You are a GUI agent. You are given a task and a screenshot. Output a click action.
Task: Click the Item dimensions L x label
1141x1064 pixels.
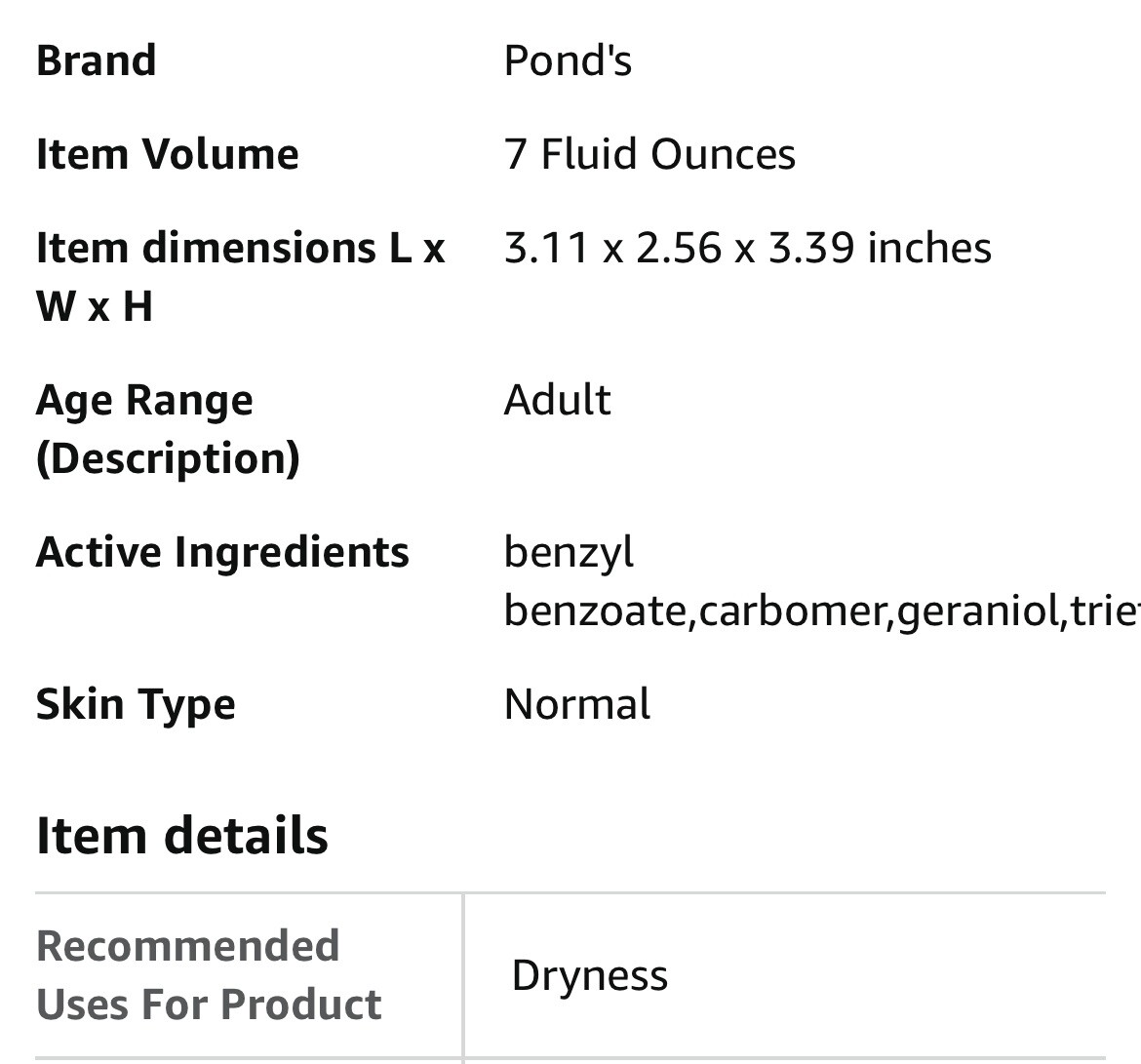tap(240, 248)
